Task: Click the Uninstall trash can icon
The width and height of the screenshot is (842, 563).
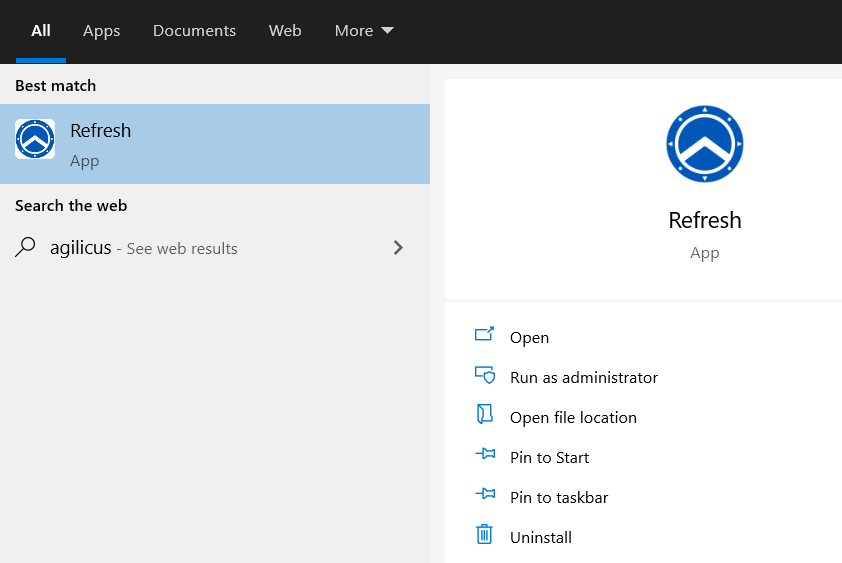Action: (x=484, y=534)
